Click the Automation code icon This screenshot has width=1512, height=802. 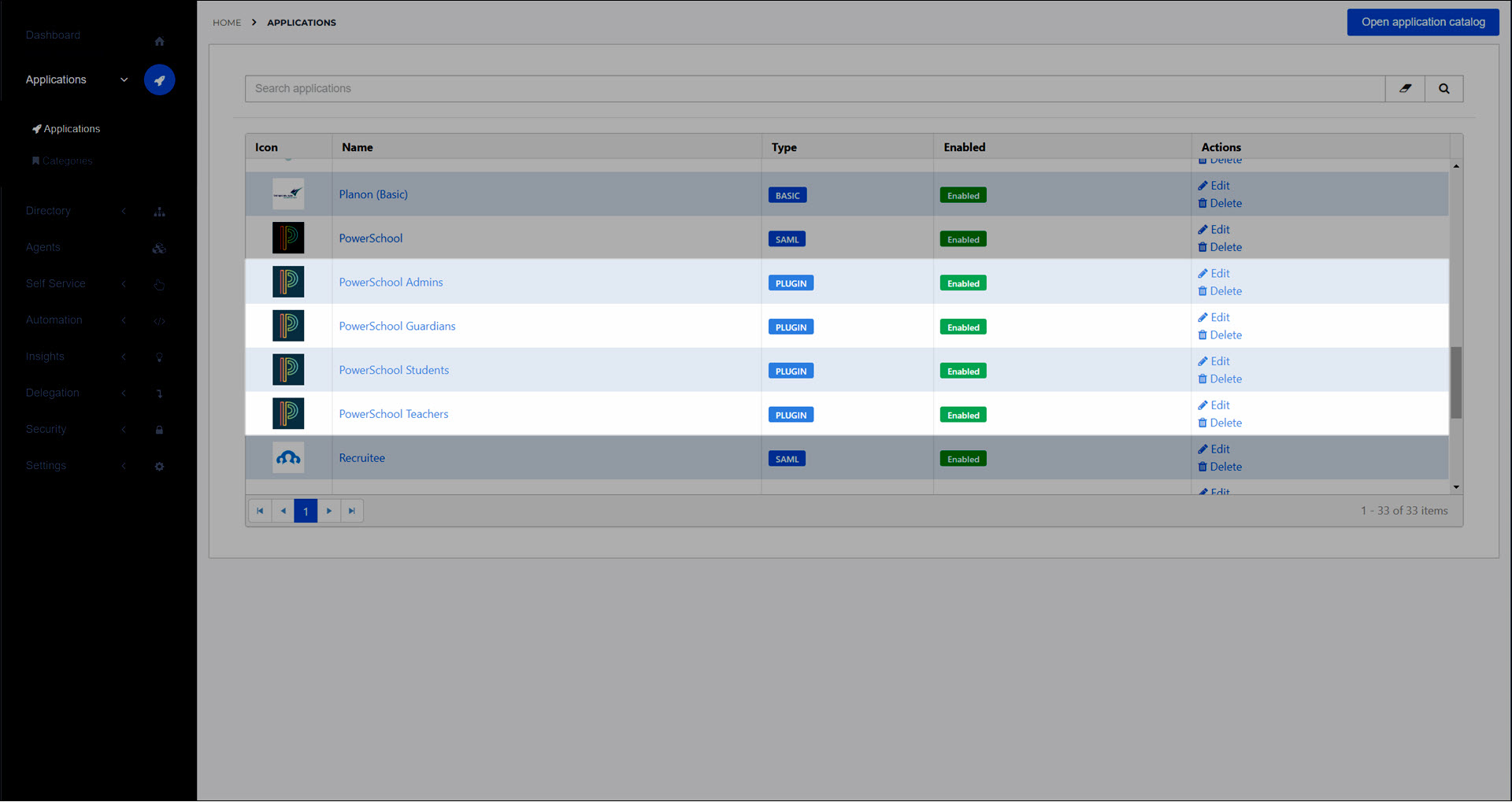point(159,321)
